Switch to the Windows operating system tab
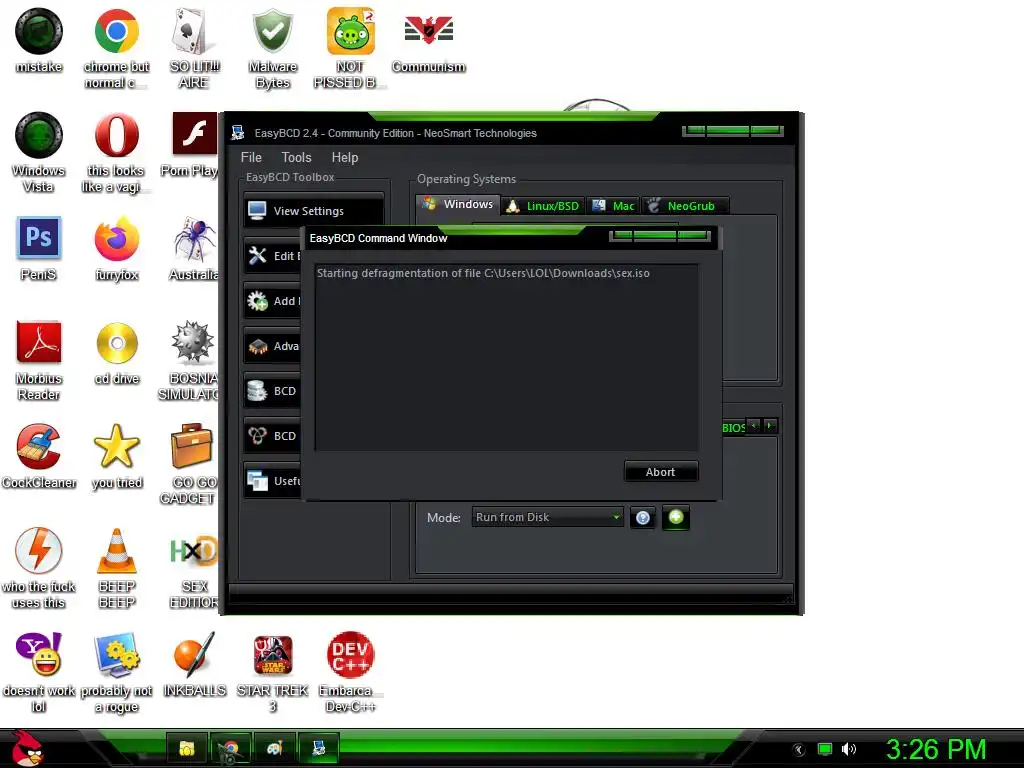1024x768 pixels. pyautogui.click(x=458, y=204)
